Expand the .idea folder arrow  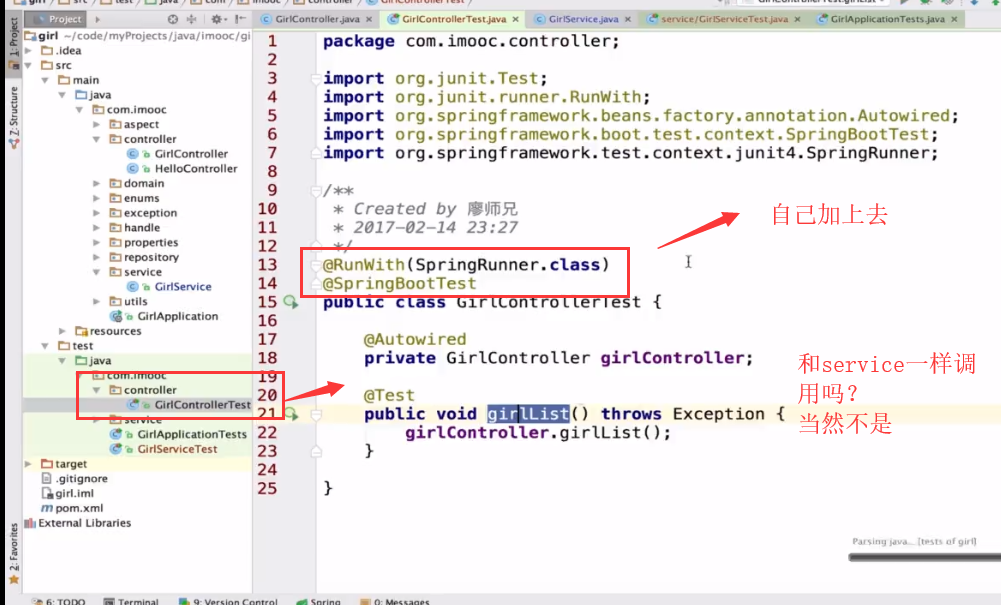28,50
